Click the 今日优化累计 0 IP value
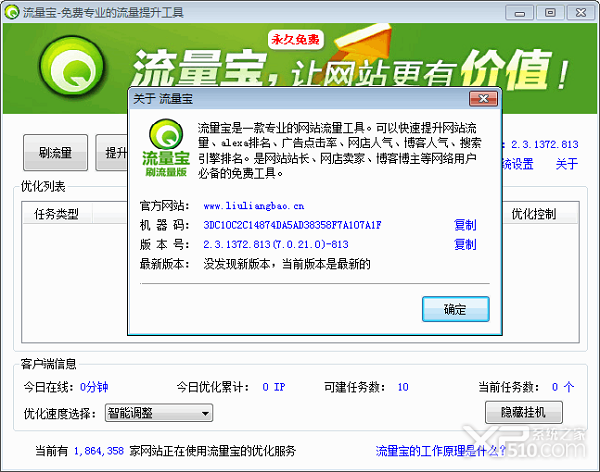The width and height of the screenshot is (600, 472). pyautogui.click(x=274, y=387)
